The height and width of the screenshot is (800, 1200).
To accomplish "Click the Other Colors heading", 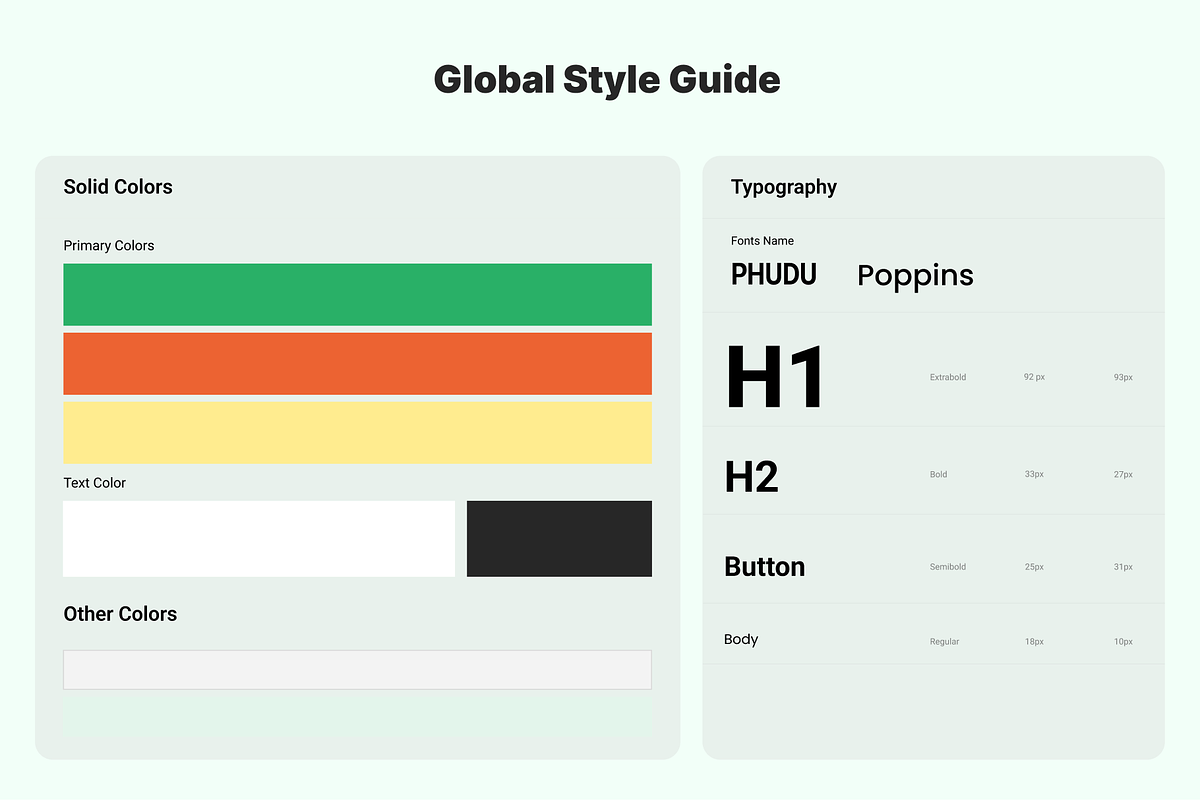I will (x=120, y=614).
